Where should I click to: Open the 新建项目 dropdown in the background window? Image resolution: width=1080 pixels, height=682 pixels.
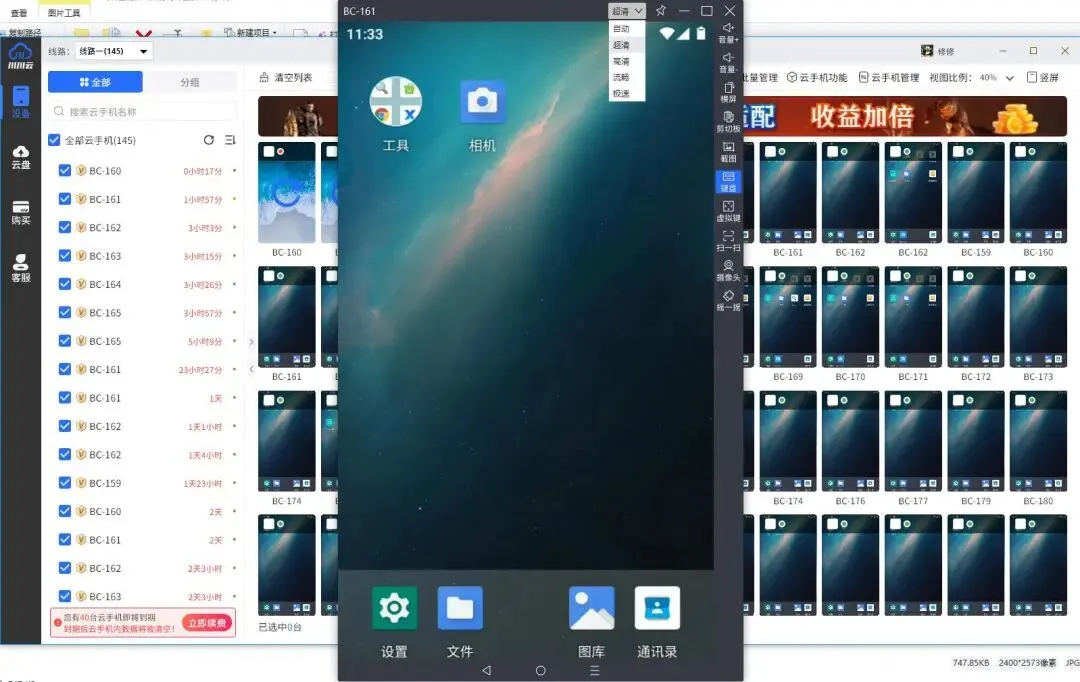(251, 32)
